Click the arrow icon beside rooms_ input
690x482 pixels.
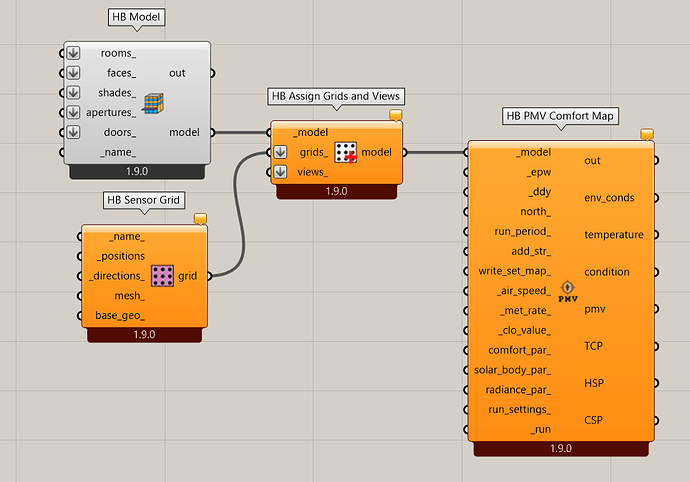73,53
